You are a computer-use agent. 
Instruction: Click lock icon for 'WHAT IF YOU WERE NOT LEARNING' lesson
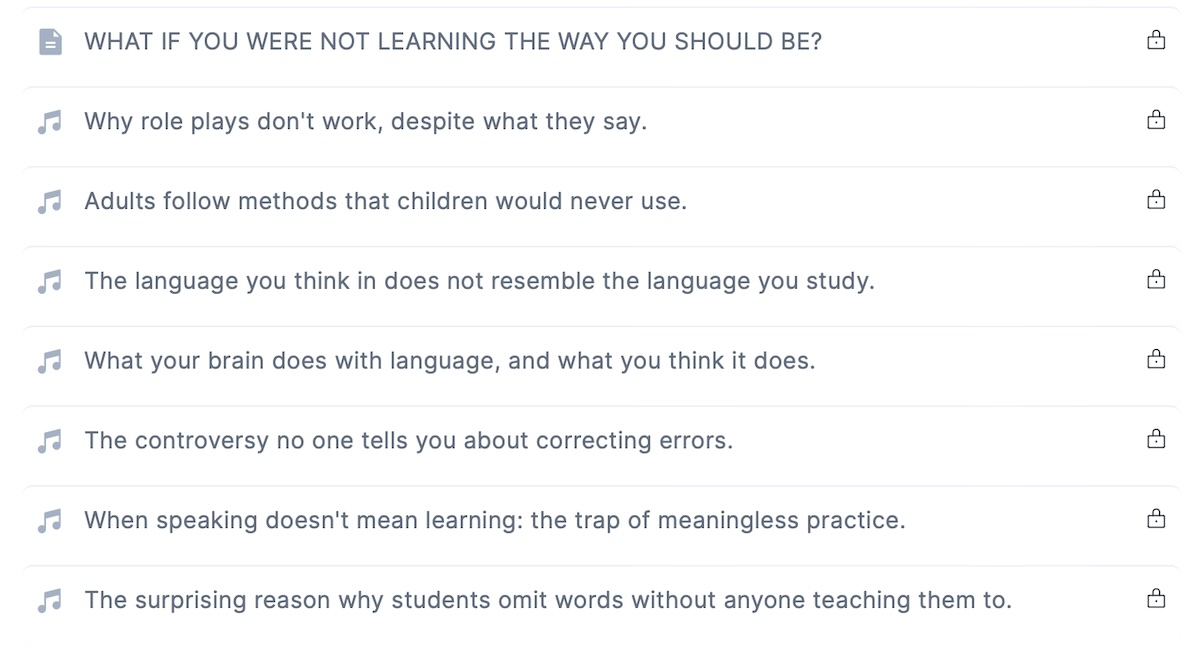click(x=1156, y=40)
